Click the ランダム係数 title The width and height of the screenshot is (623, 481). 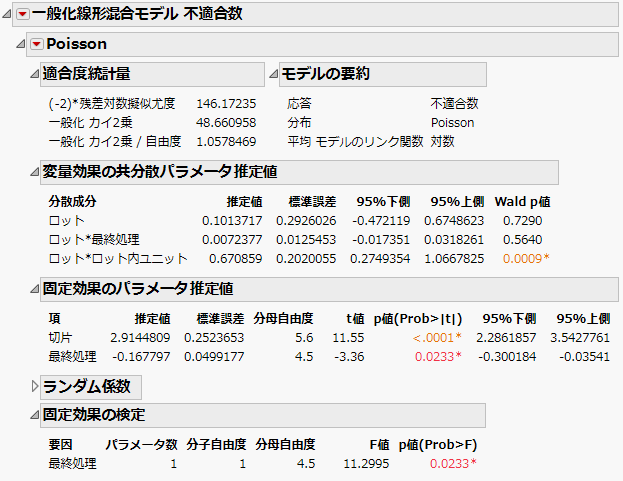click(x=86, y=386)
